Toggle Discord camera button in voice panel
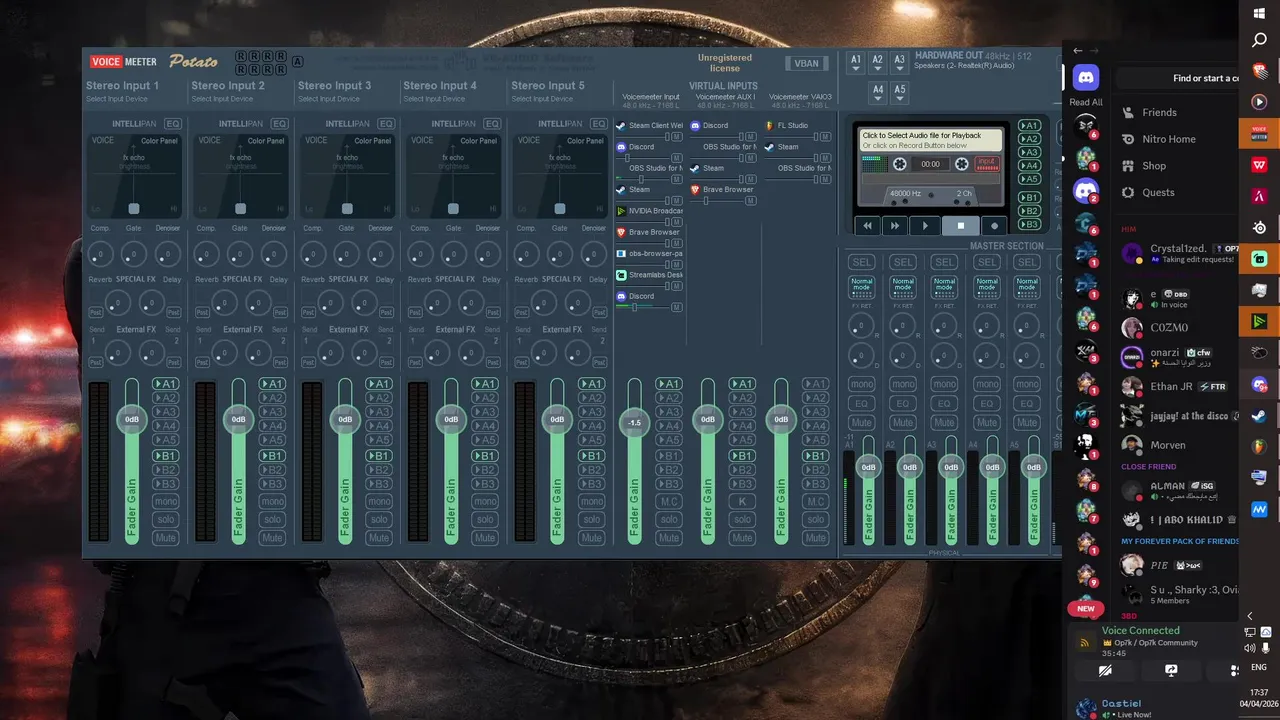The image size is (1280, 720). [1105, 671]
